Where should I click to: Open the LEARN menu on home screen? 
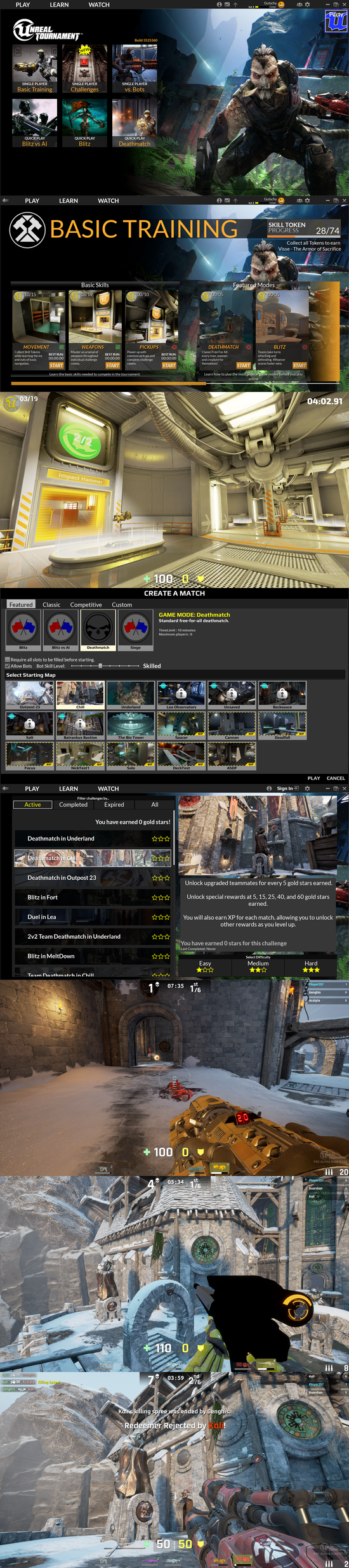pyautogui.click(x=59, y=4)
